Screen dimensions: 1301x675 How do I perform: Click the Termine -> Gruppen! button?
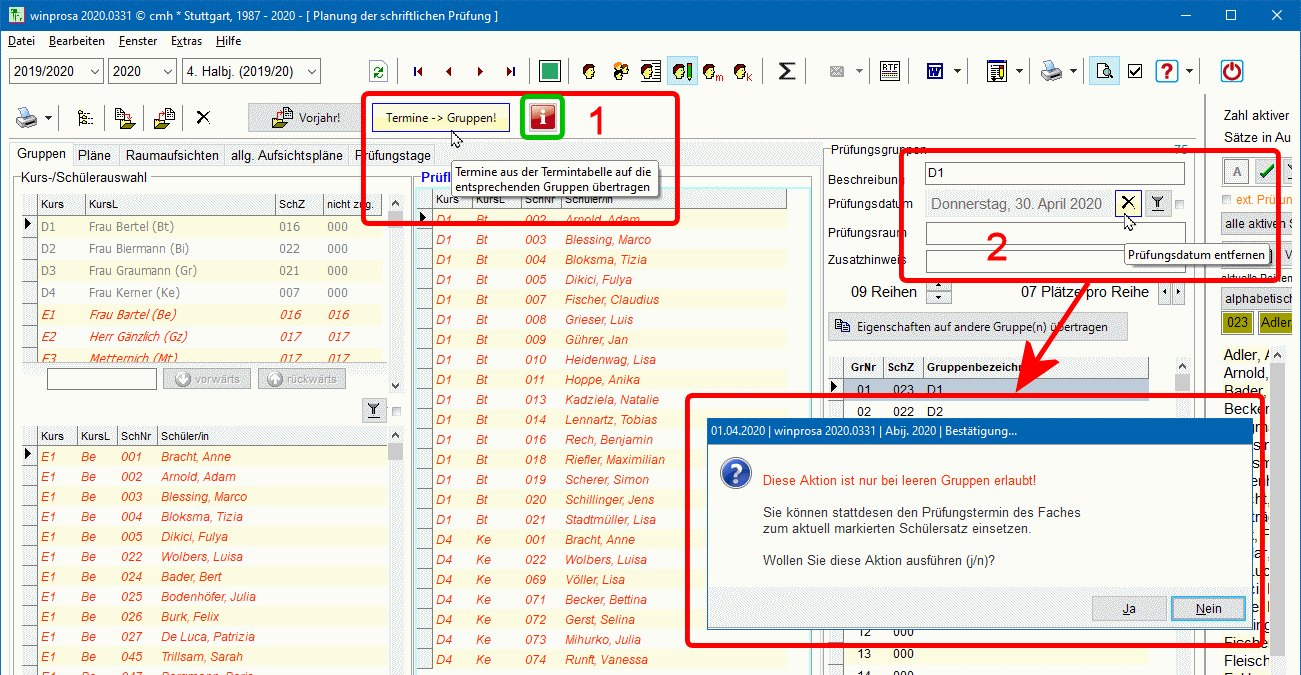coord(441,118)
